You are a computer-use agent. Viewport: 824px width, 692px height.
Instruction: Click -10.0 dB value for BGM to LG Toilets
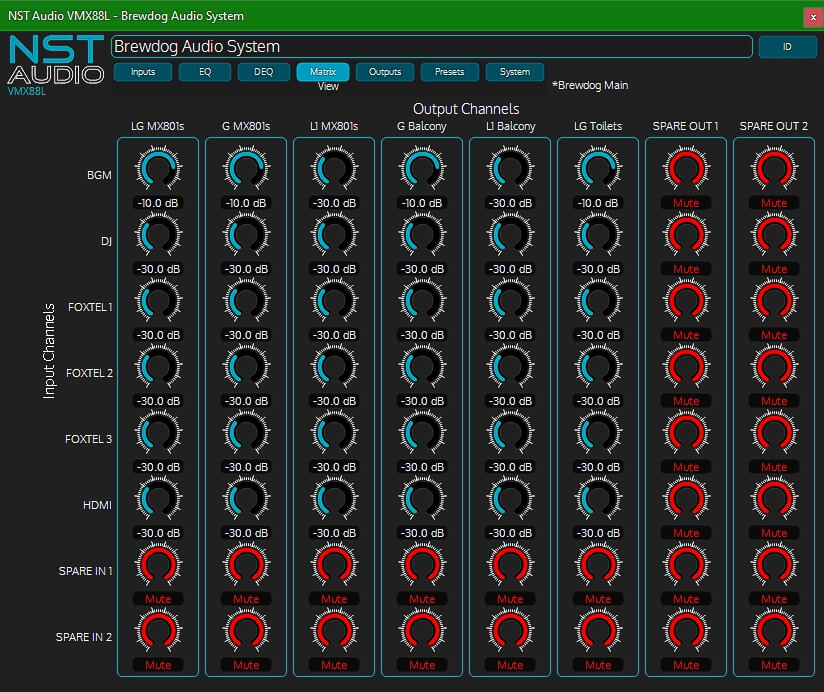pos(598,203)
